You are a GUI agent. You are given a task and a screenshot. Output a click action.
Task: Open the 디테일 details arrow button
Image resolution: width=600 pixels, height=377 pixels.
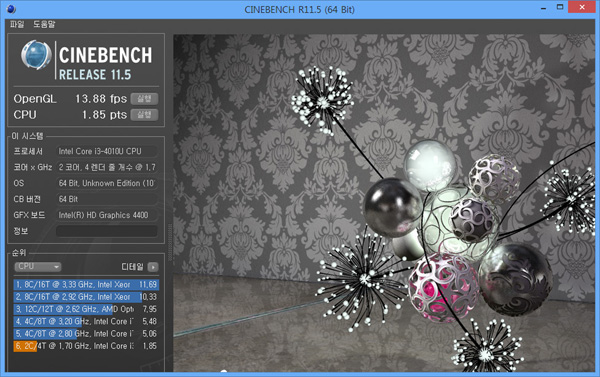point(153,267)
